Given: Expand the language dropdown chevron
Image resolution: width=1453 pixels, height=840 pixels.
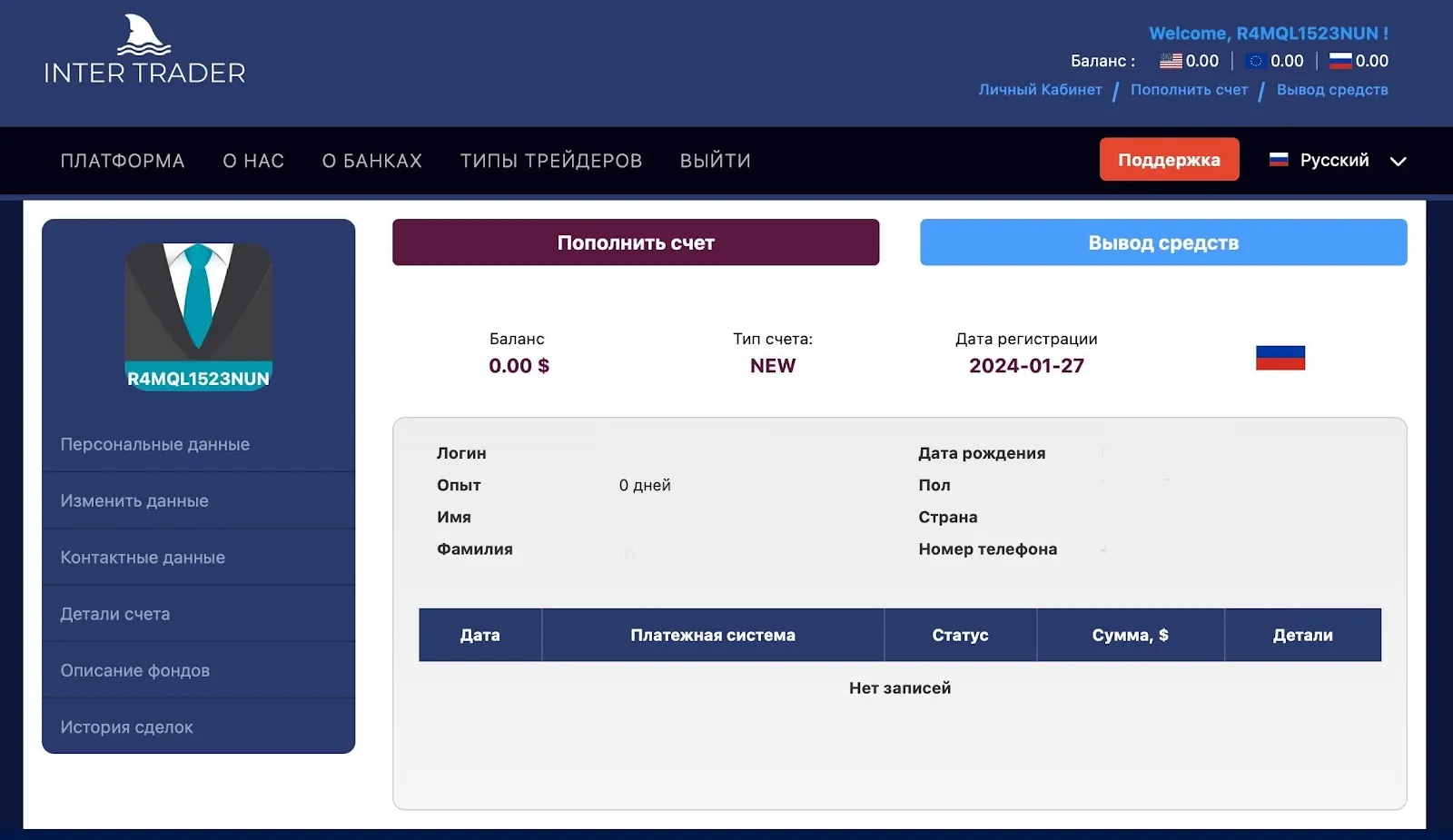Looking at the screenshot, I should click(x=1398, y=161).
